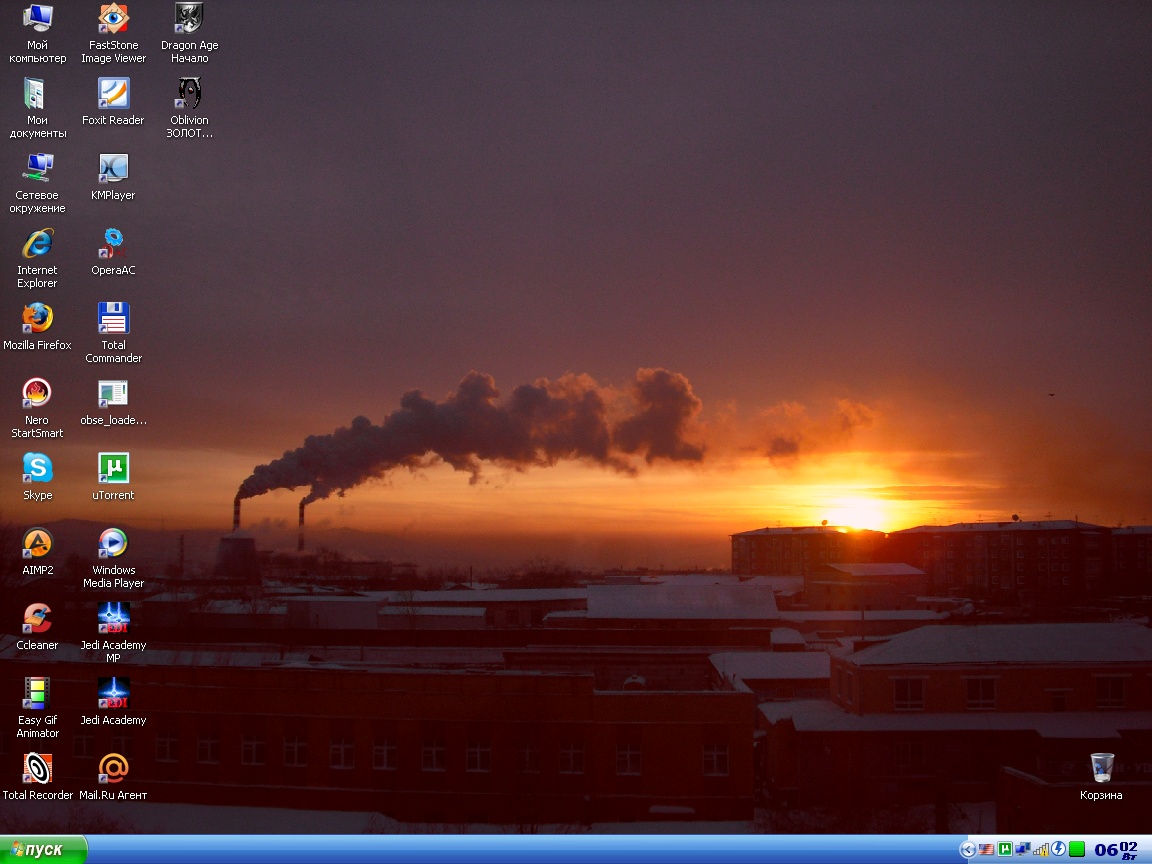Select the Корзина recycle bin
This screenshot has width=1152, height=864.
tap(1101, 769)
